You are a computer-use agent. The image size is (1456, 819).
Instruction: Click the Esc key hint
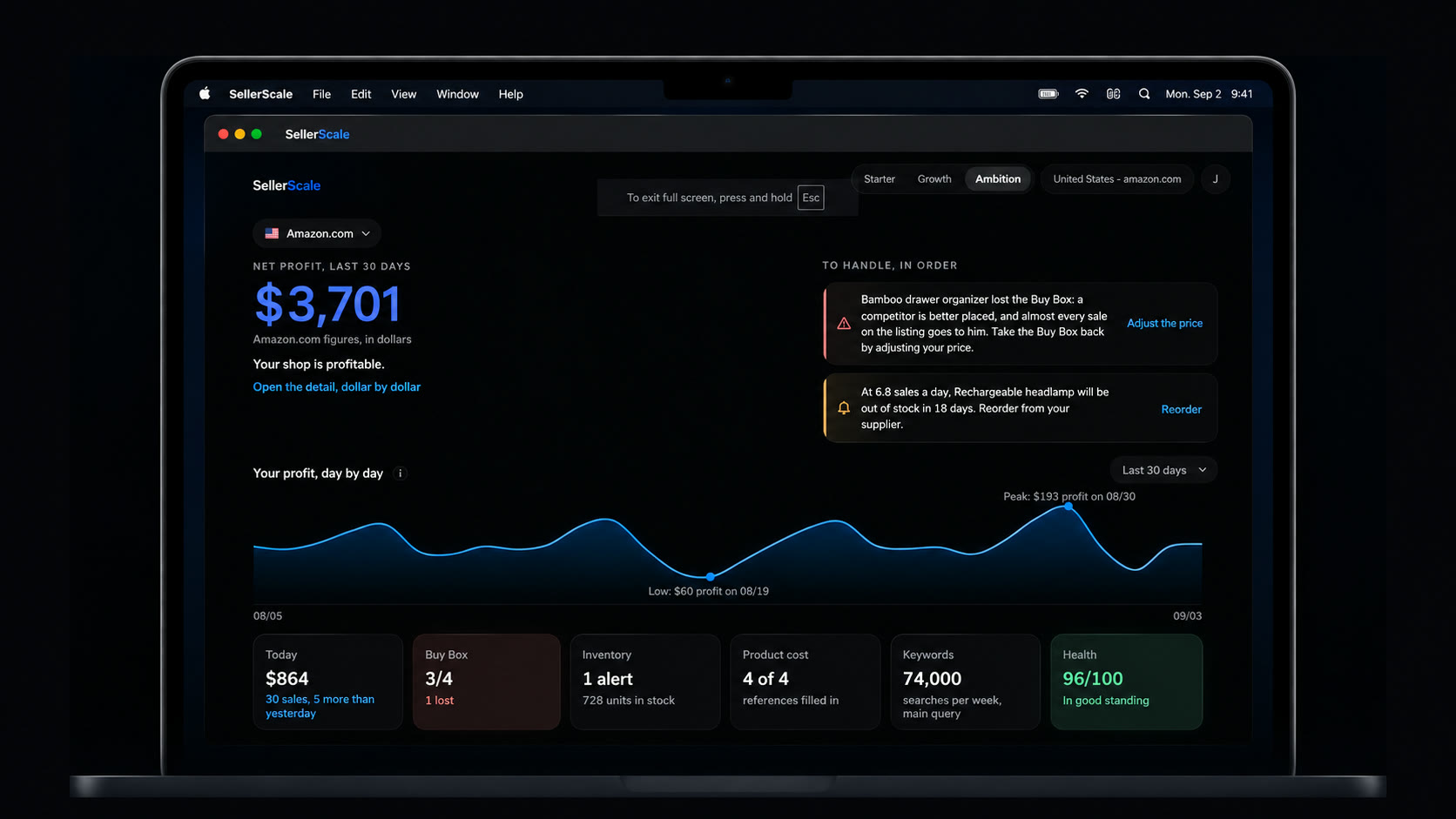coord(811,198)
